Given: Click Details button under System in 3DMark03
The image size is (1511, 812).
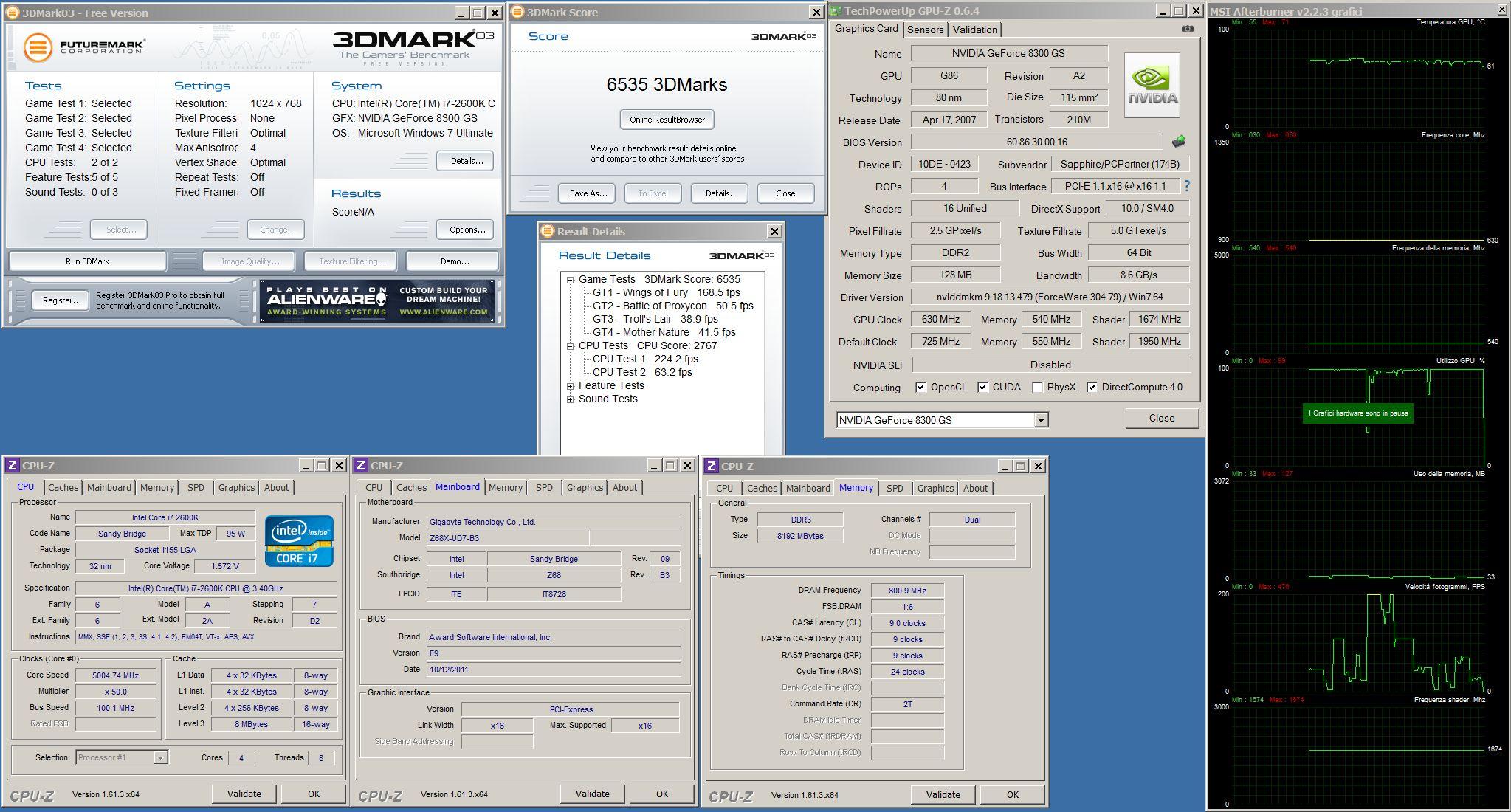Looking at the screenshot, I should pos(465,161).
